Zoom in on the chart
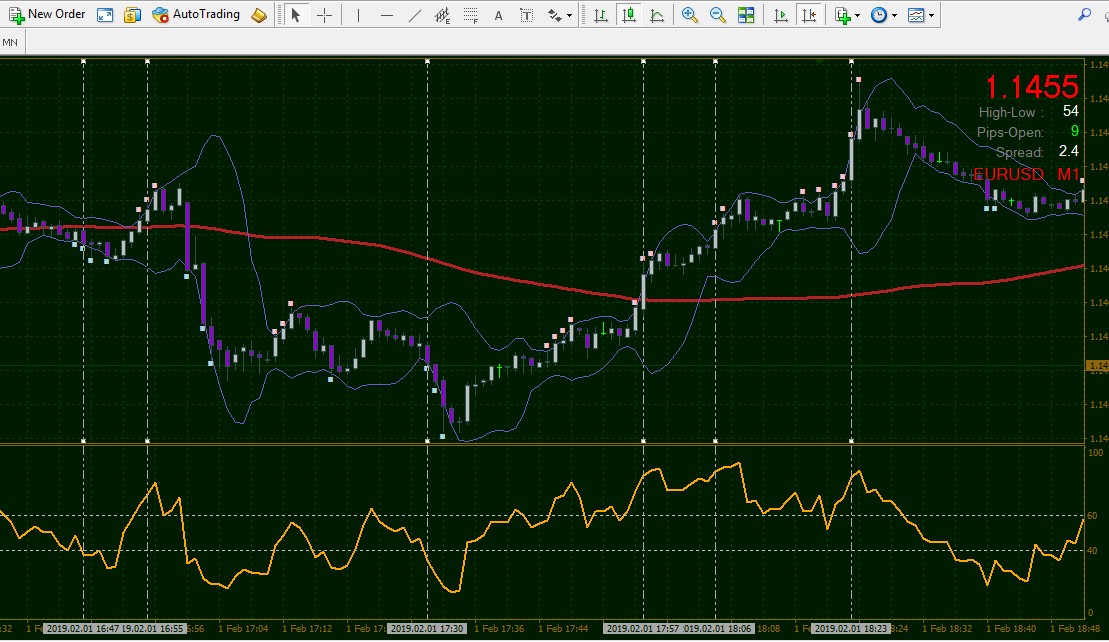 690,14
